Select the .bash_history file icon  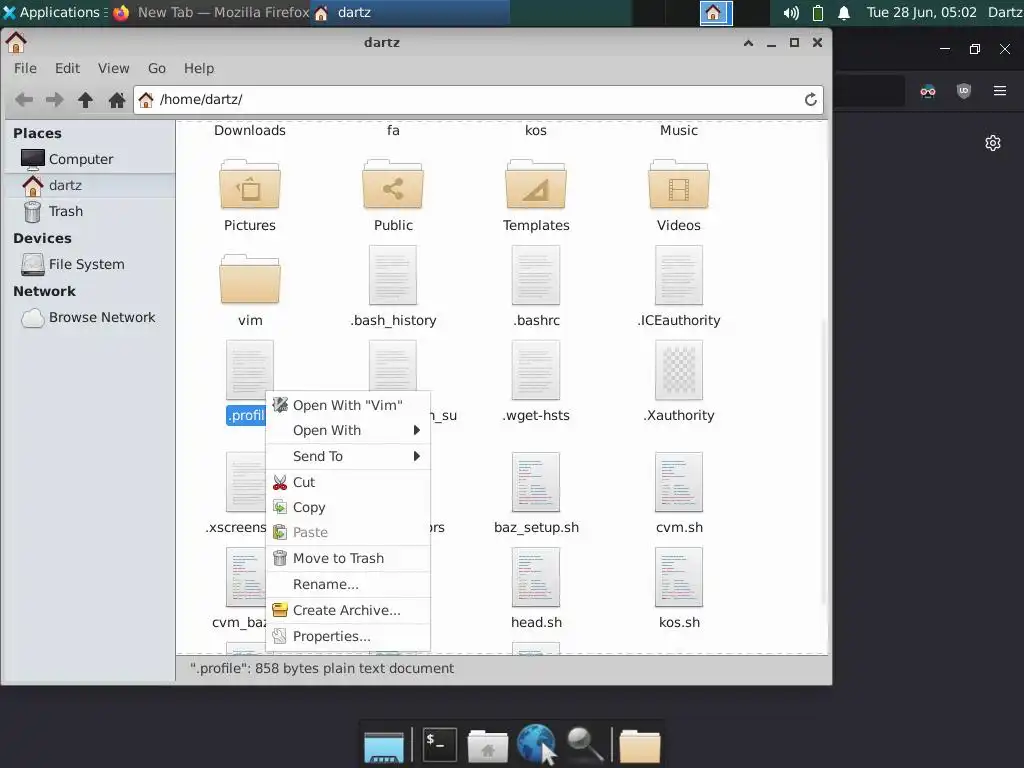[x=393, y=275]
